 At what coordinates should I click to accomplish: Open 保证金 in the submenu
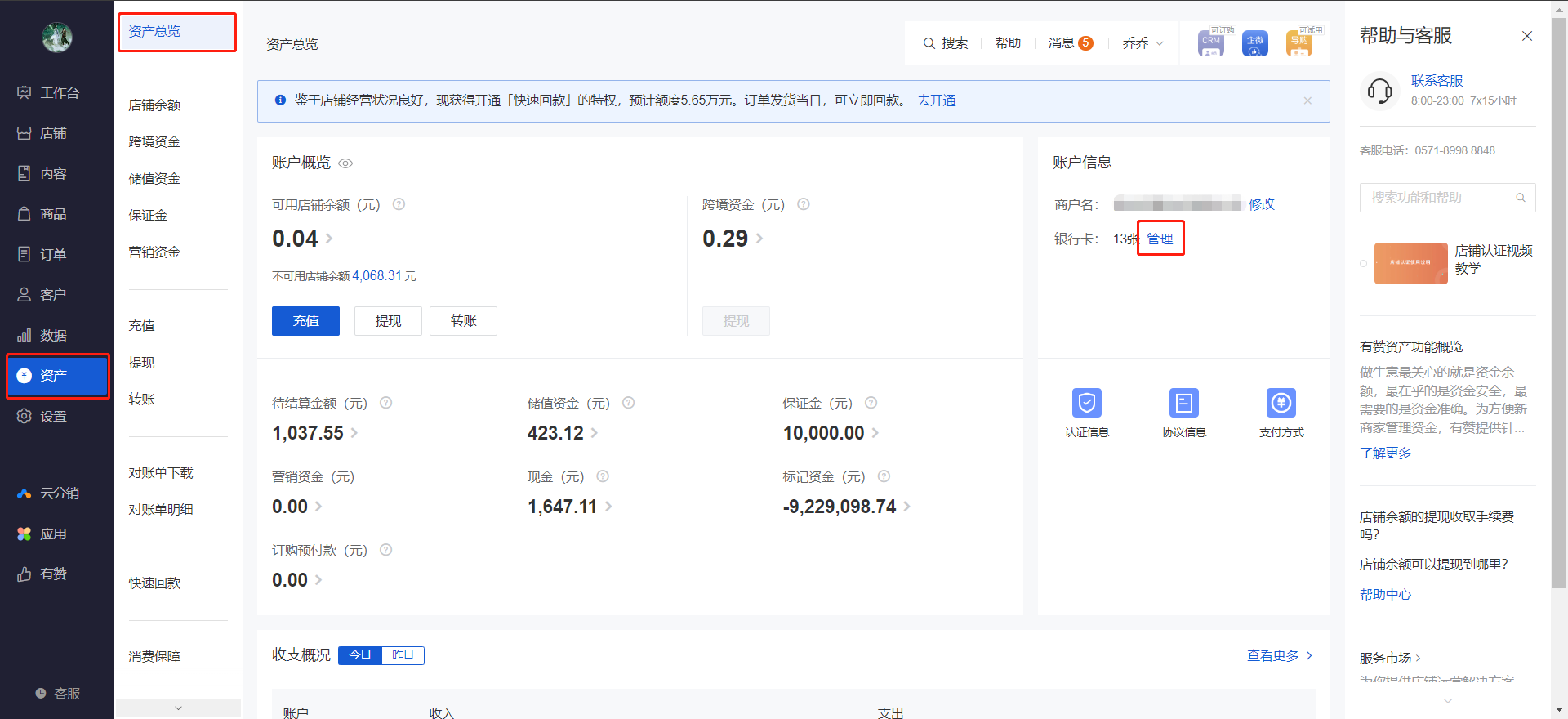tap(148, 216)
